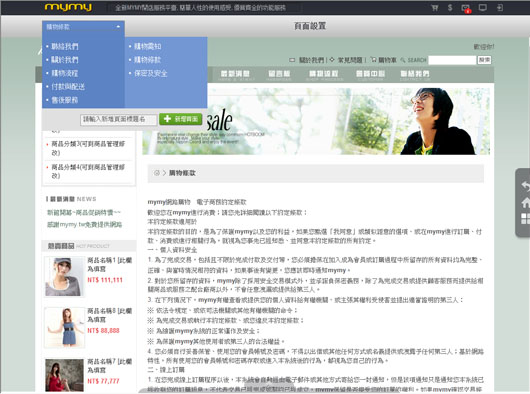
Task: Open news item mentioning mymy.tw
Action: pos(85,224)
